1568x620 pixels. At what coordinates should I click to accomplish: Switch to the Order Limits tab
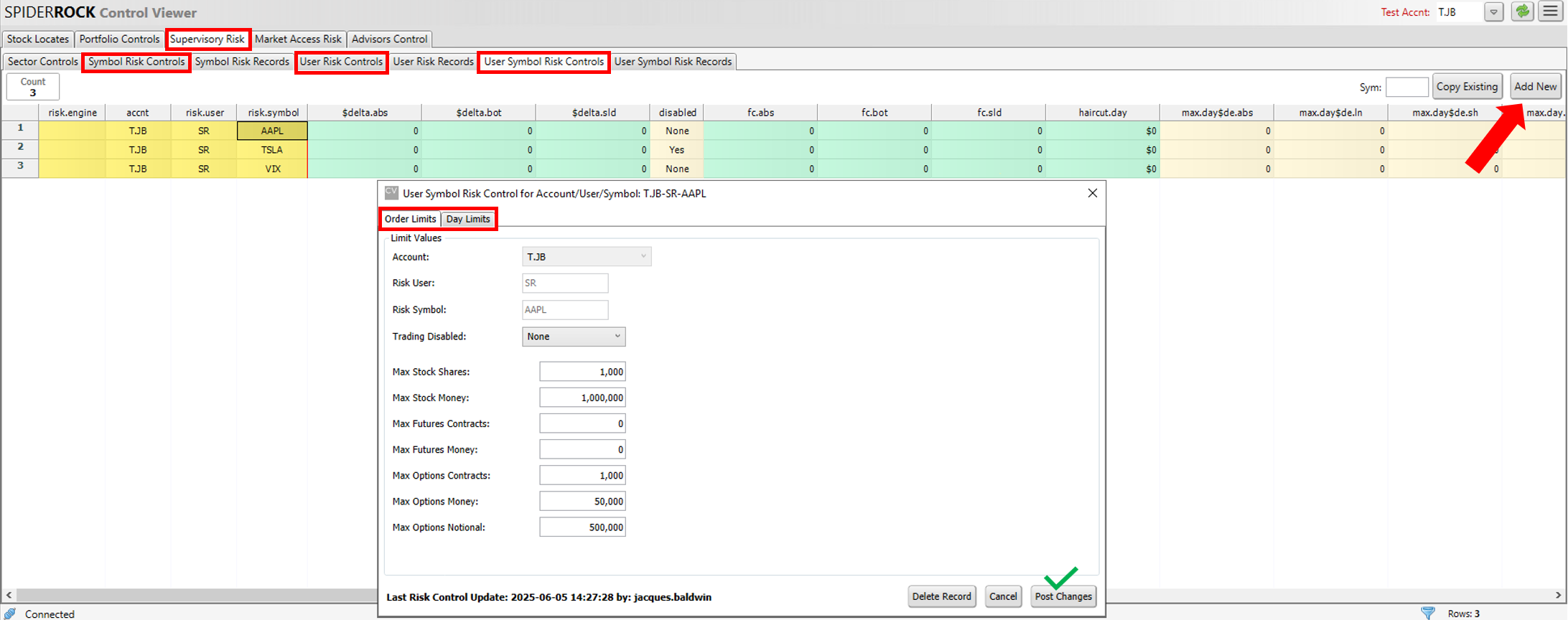tap(410, 219)
